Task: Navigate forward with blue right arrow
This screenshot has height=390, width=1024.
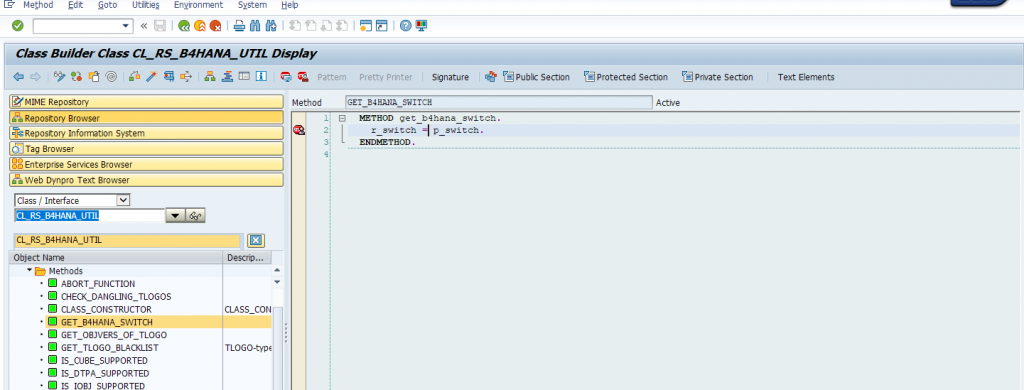Action: coord(35,77)
